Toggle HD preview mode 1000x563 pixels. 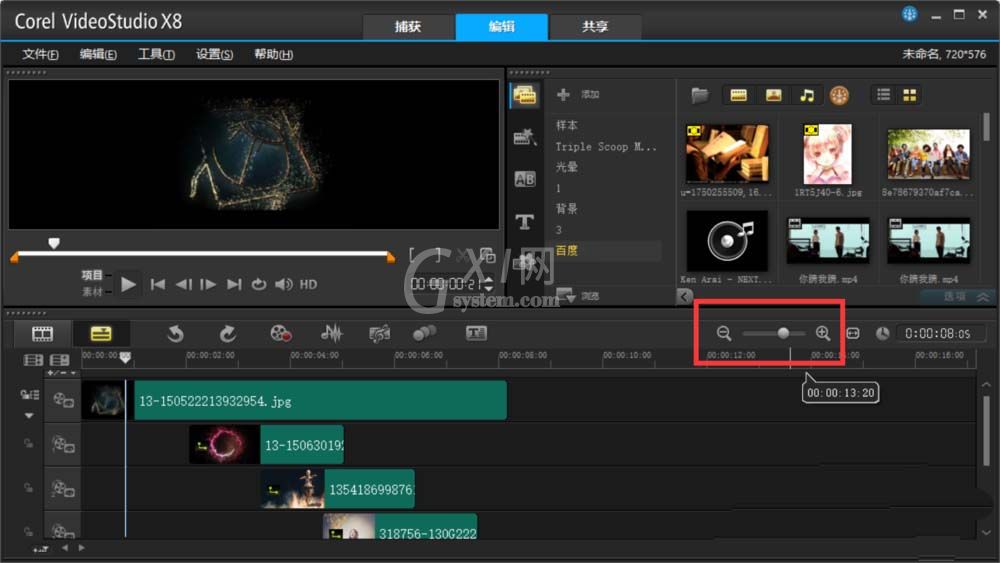[x=309, y=284]
